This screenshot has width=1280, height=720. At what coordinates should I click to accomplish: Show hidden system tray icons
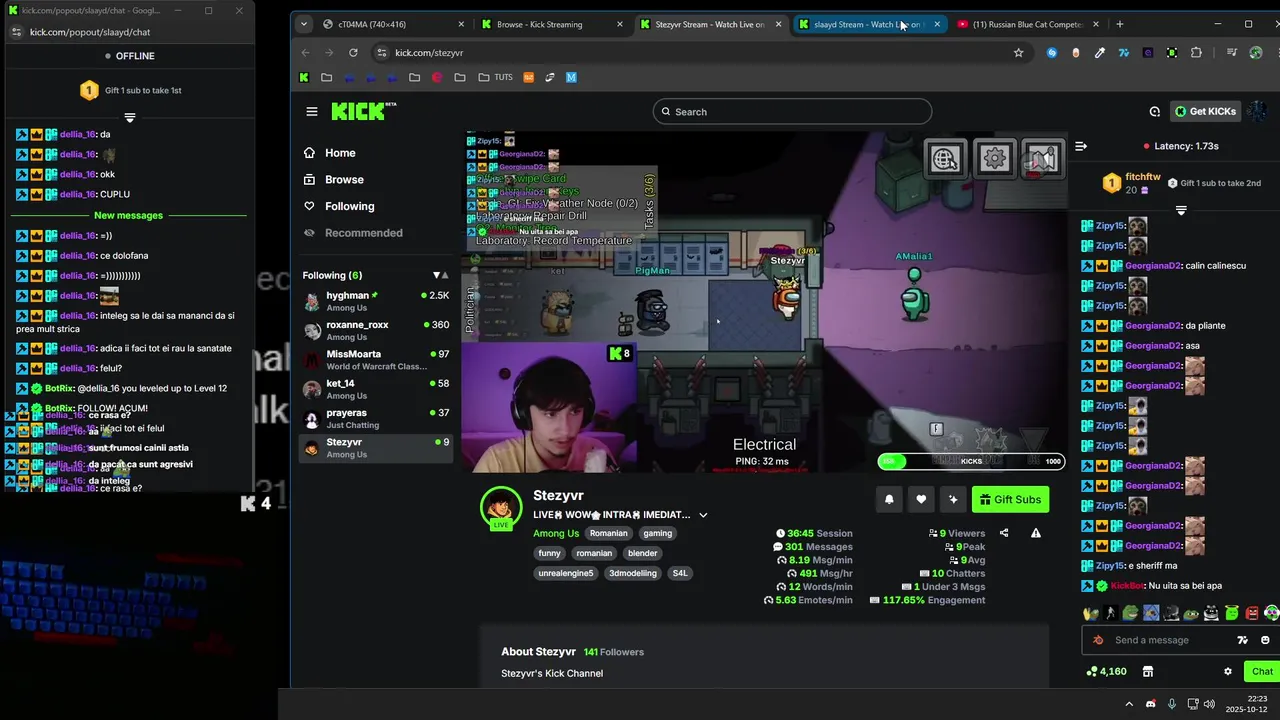click(x=1129, y=704)
